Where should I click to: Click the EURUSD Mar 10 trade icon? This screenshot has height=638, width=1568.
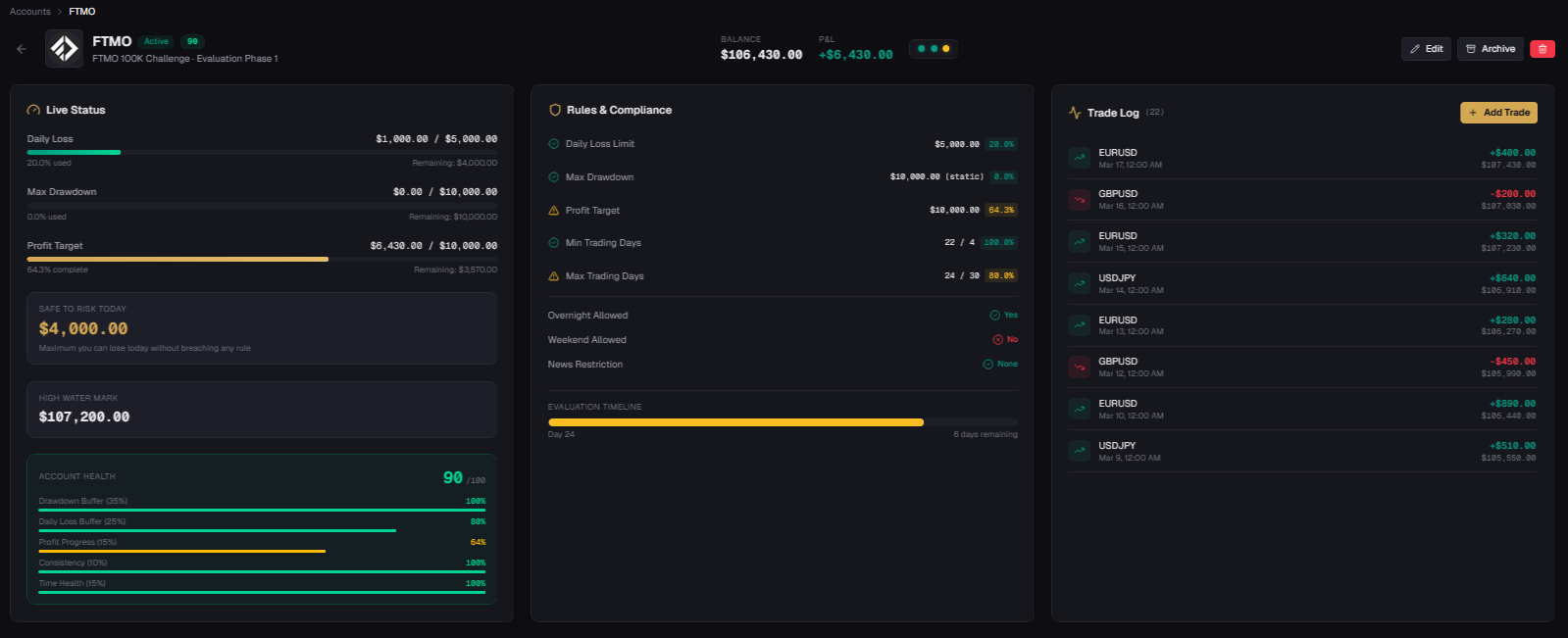tap(1080, 410)
